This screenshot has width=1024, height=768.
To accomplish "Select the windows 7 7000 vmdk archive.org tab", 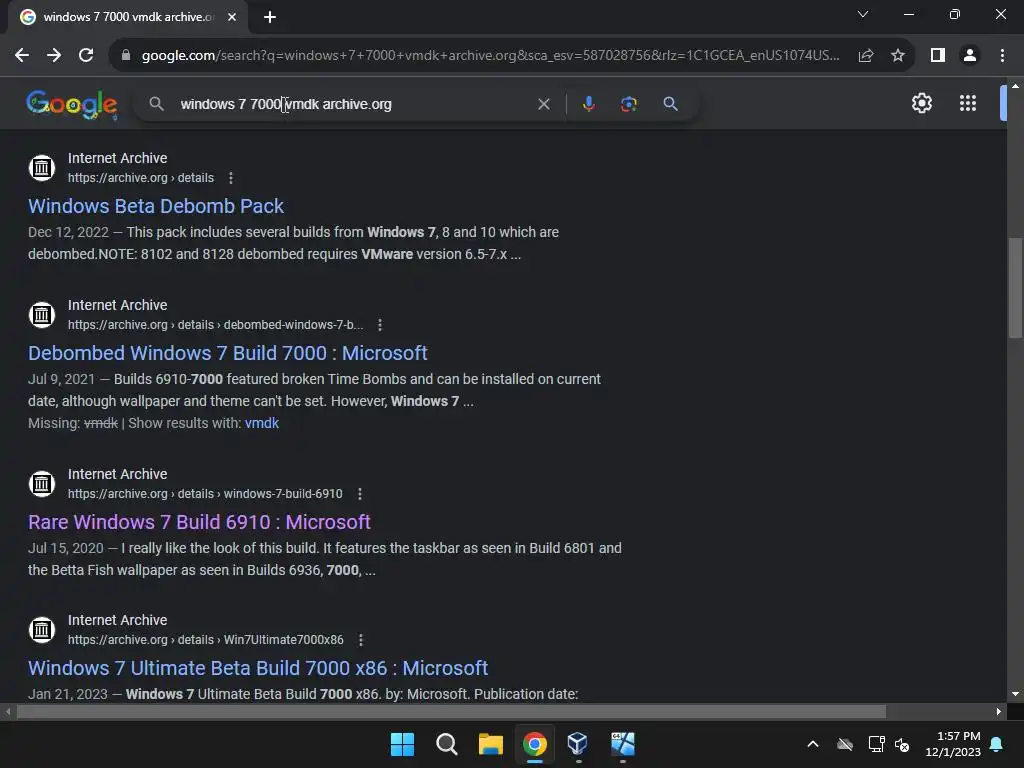I will [128, 17].
